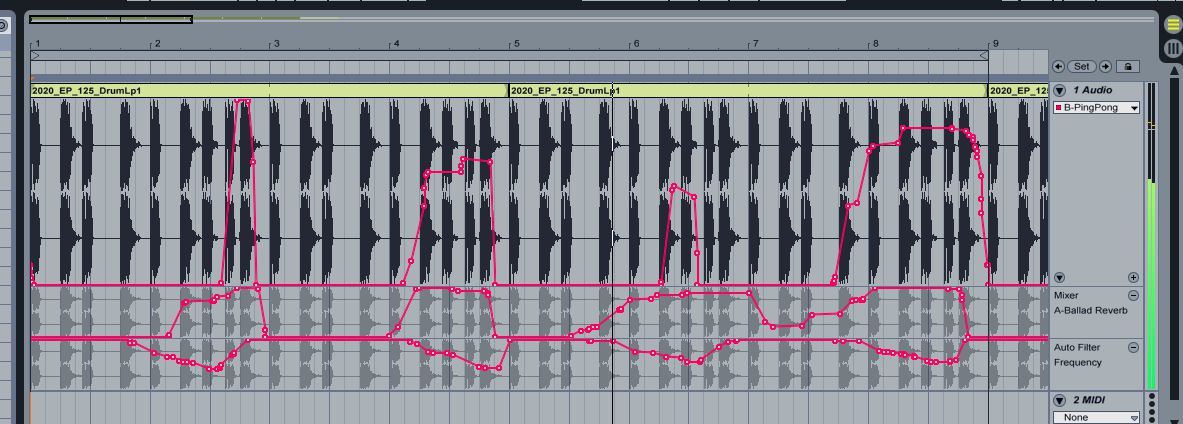Fold the 1 Audio track
The image size is (1183, 424).
coord(1059,91)
